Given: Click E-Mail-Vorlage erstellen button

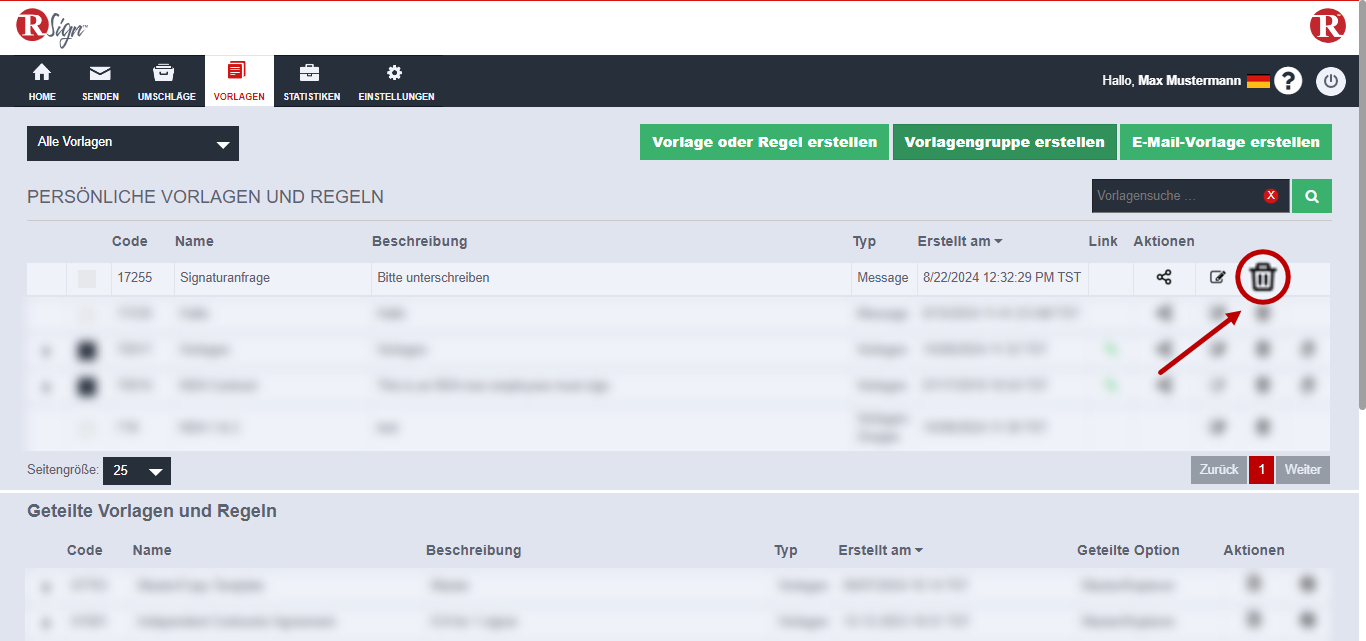Looking at the screenshot, I should pyautogui.click(x=1225, y=142).
